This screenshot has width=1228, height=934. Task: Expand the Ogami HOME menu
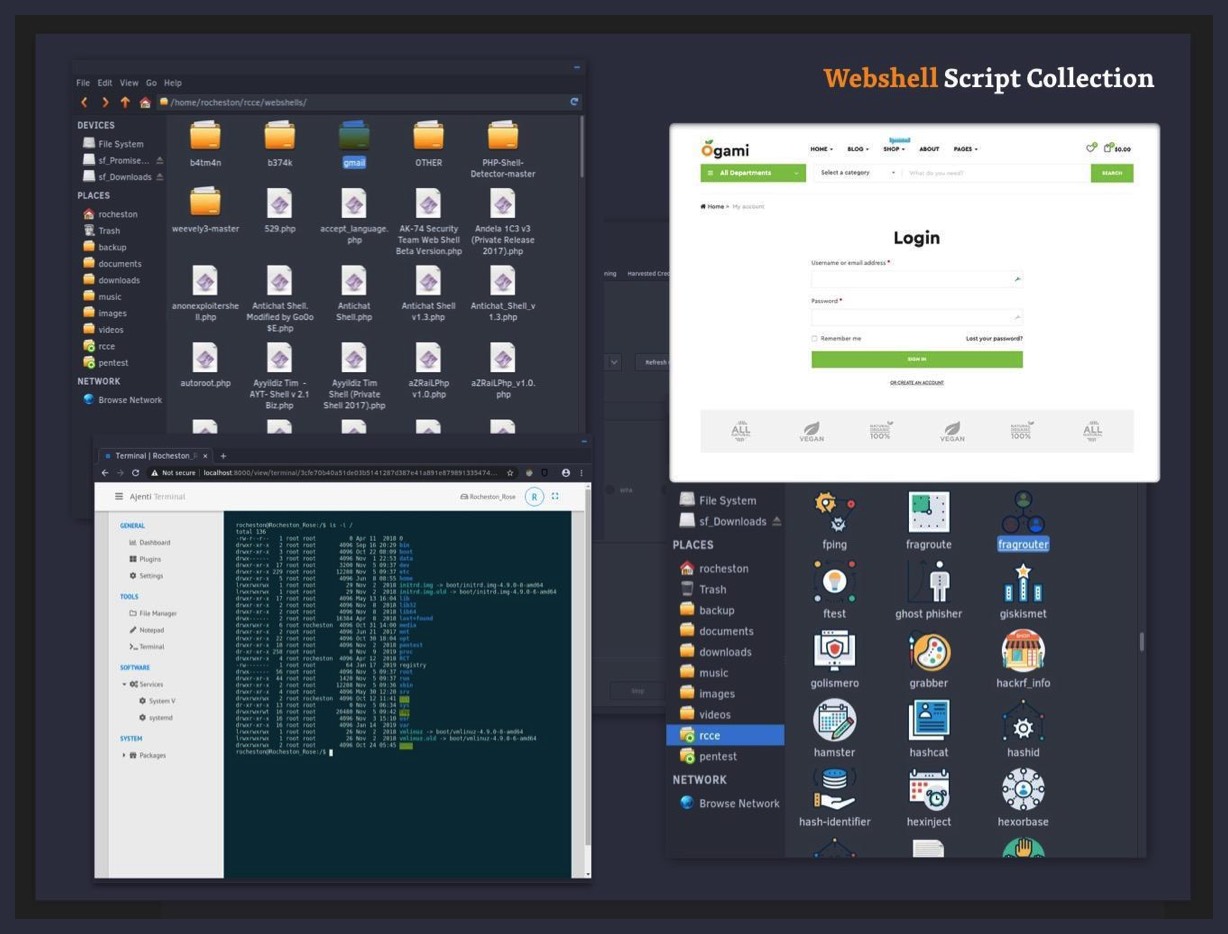coord(821,149)
